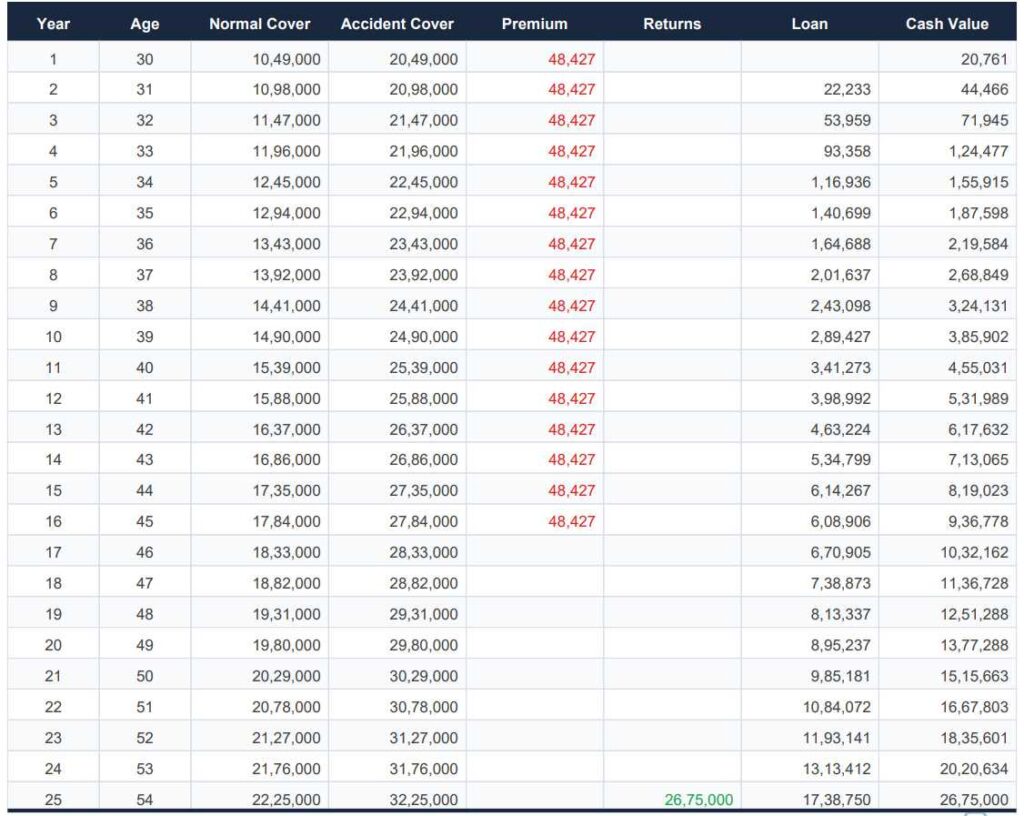
Task: Click the Premium column header
Action: [x=534, y=24]
